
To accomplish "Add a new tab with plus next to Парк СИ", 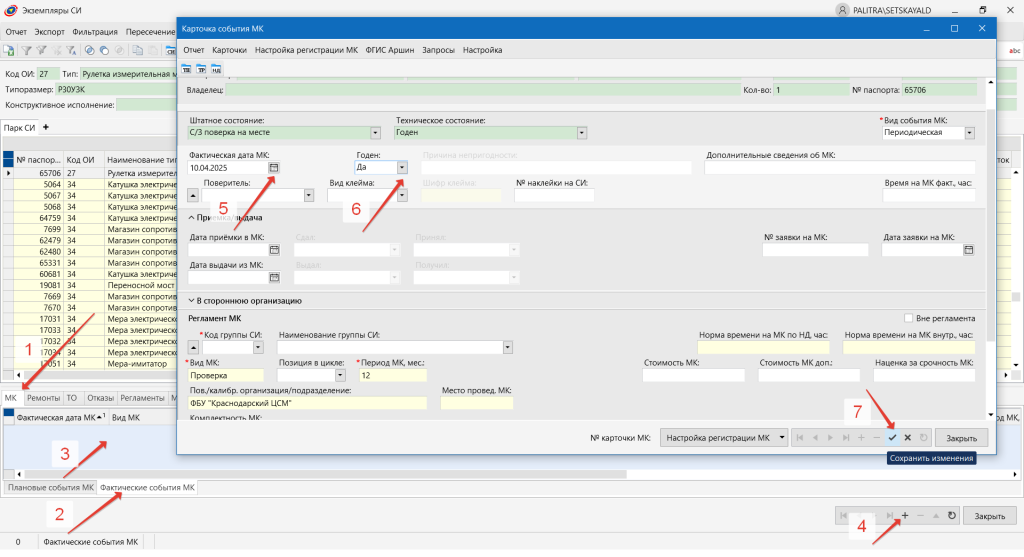I will pos(46,127).
